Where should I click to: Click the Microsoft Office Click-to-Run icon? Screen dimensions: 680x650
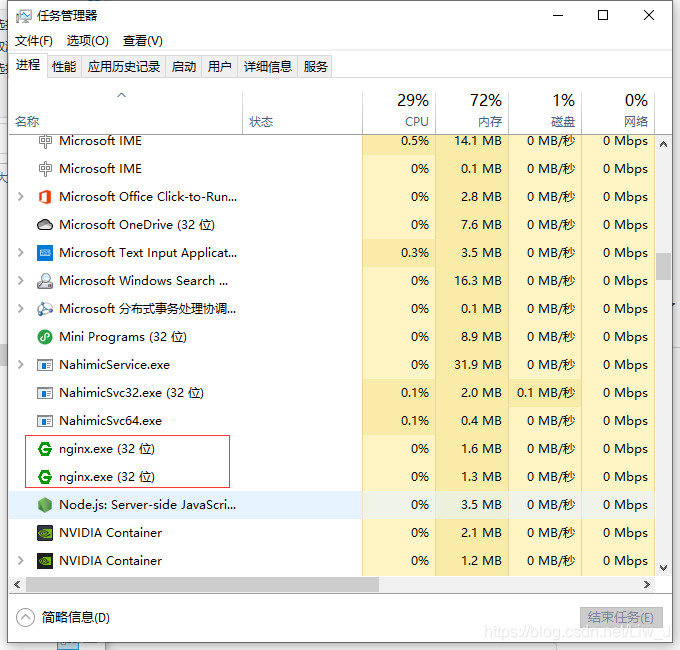tap(45, 197)
